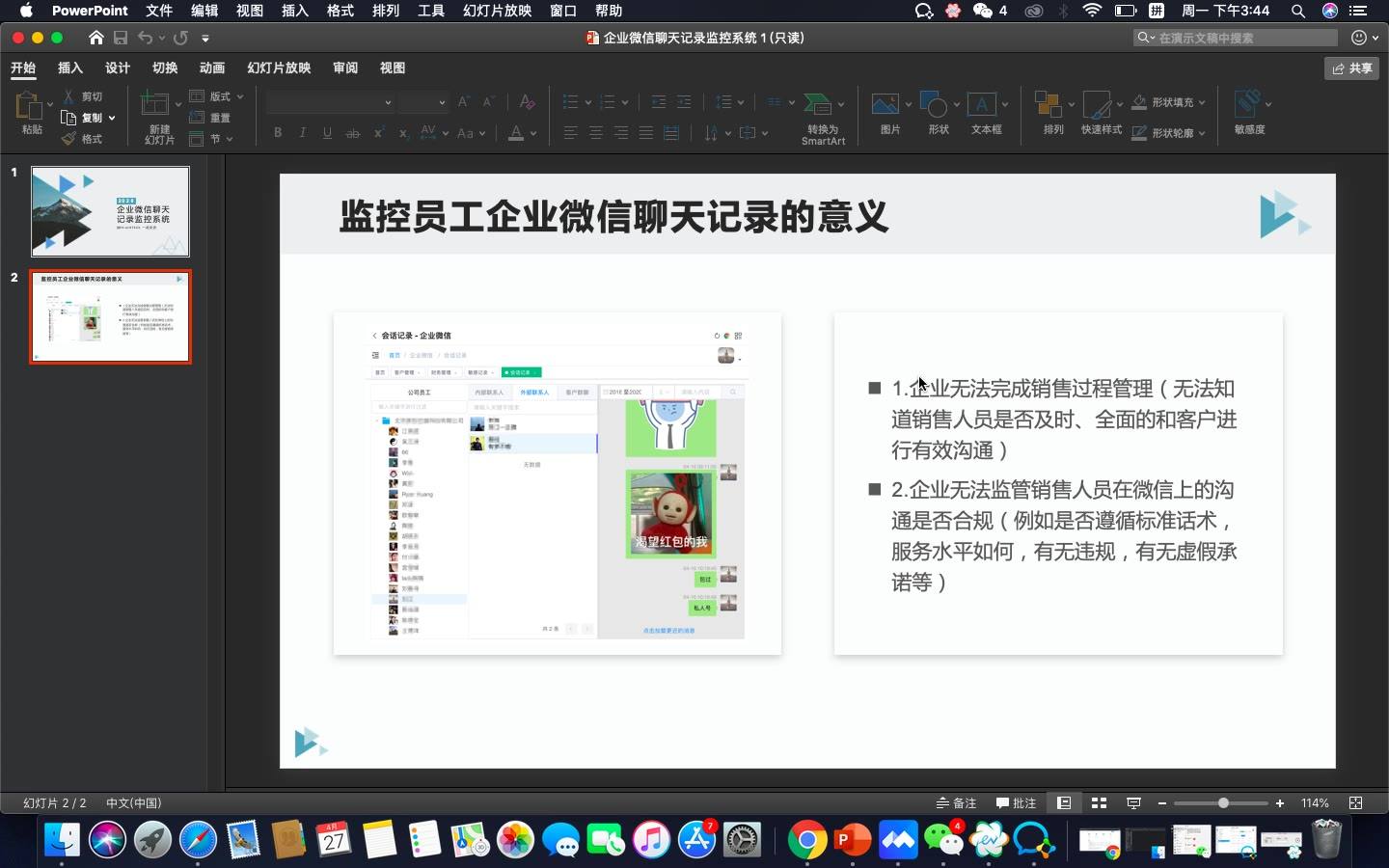Click the Save disk icon
The height and width of the screenshot is (868, 1389).
point(121,38)
